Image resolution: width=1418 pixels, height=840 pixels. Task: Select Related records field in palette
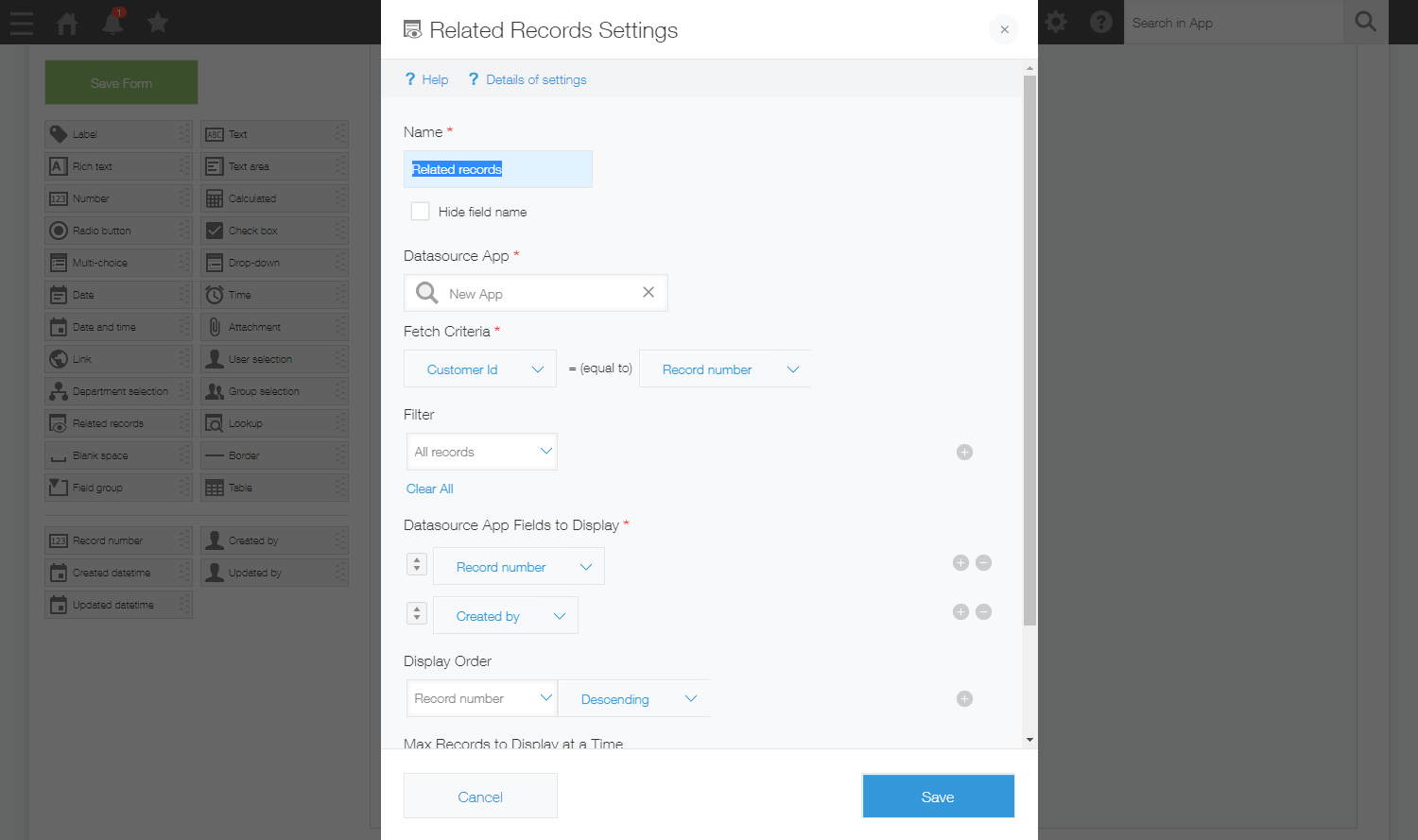coord(118,423)
